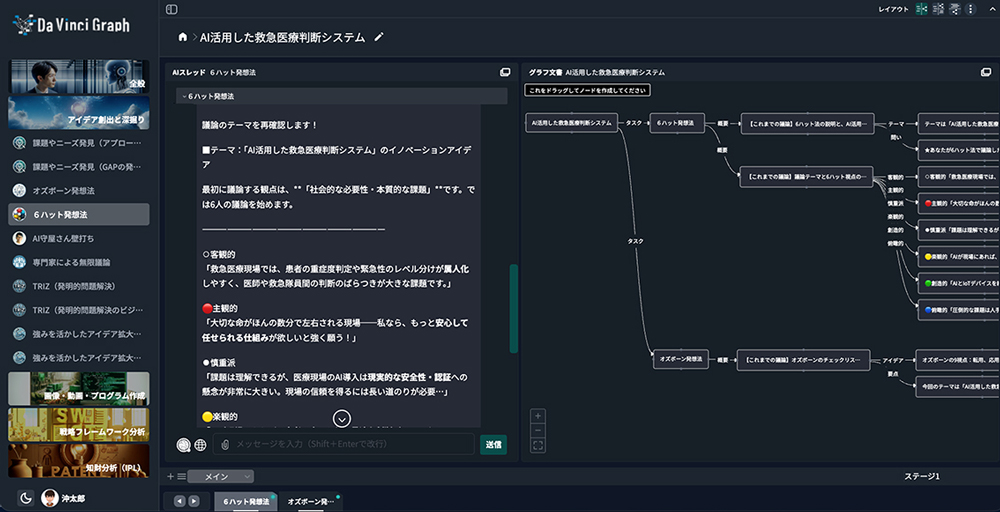Click the globe web search icon

click(x=200, y=445)
